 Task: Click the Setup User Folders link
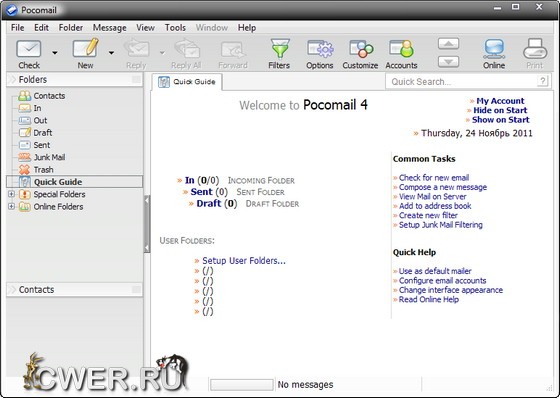point(244,261)
